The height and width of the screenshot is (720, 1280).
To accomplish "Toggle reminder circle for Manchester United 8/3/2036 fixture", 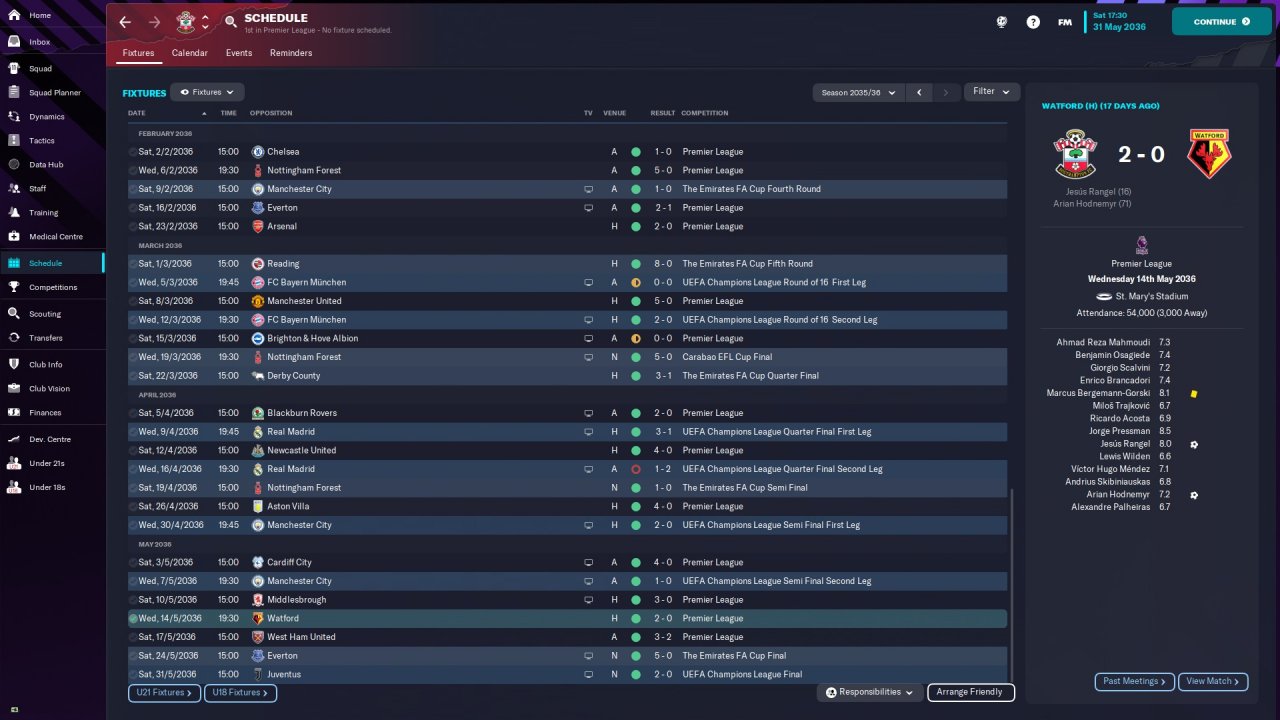I will click(133, 301).
